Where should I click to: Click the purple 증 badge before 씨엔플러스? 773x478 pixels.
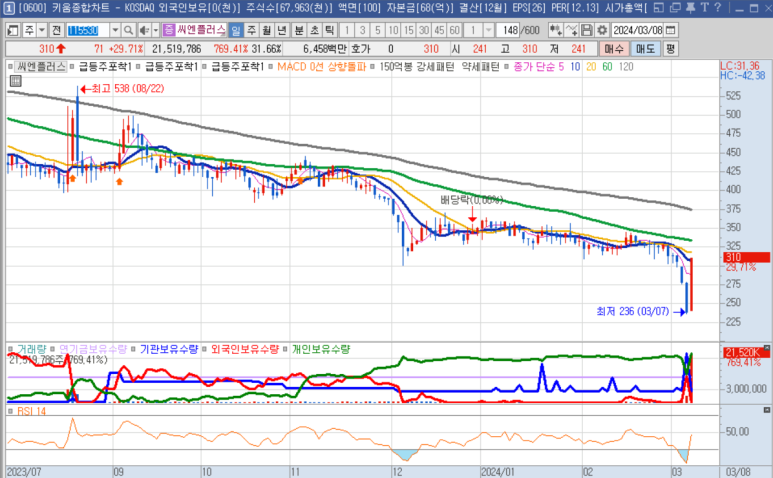pos(169,30)
